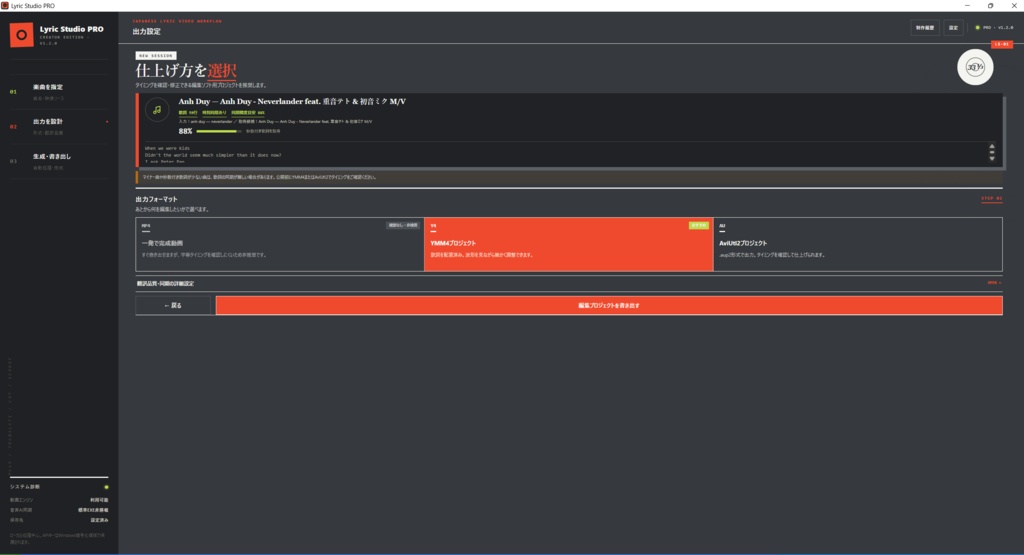Click the 設定済み save location value
The image size is (1024, 555).
[x=99, y=520]
